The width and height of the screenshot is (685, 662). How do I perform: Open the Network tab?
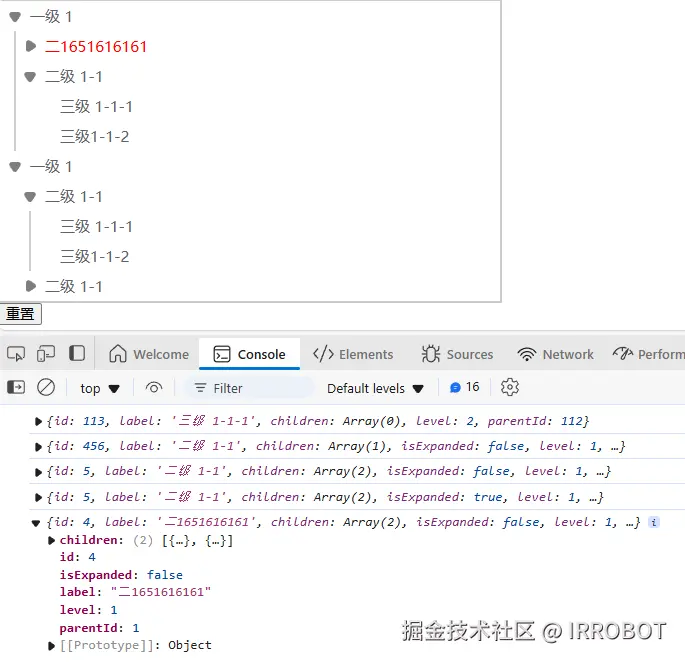click(x=555, y=354)
